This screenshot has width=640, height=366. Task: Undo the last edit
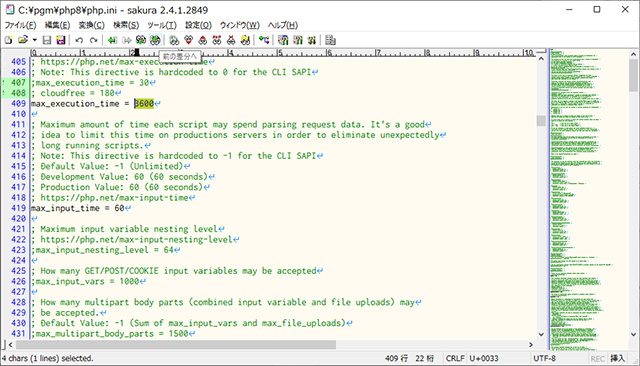click(79, 40)
